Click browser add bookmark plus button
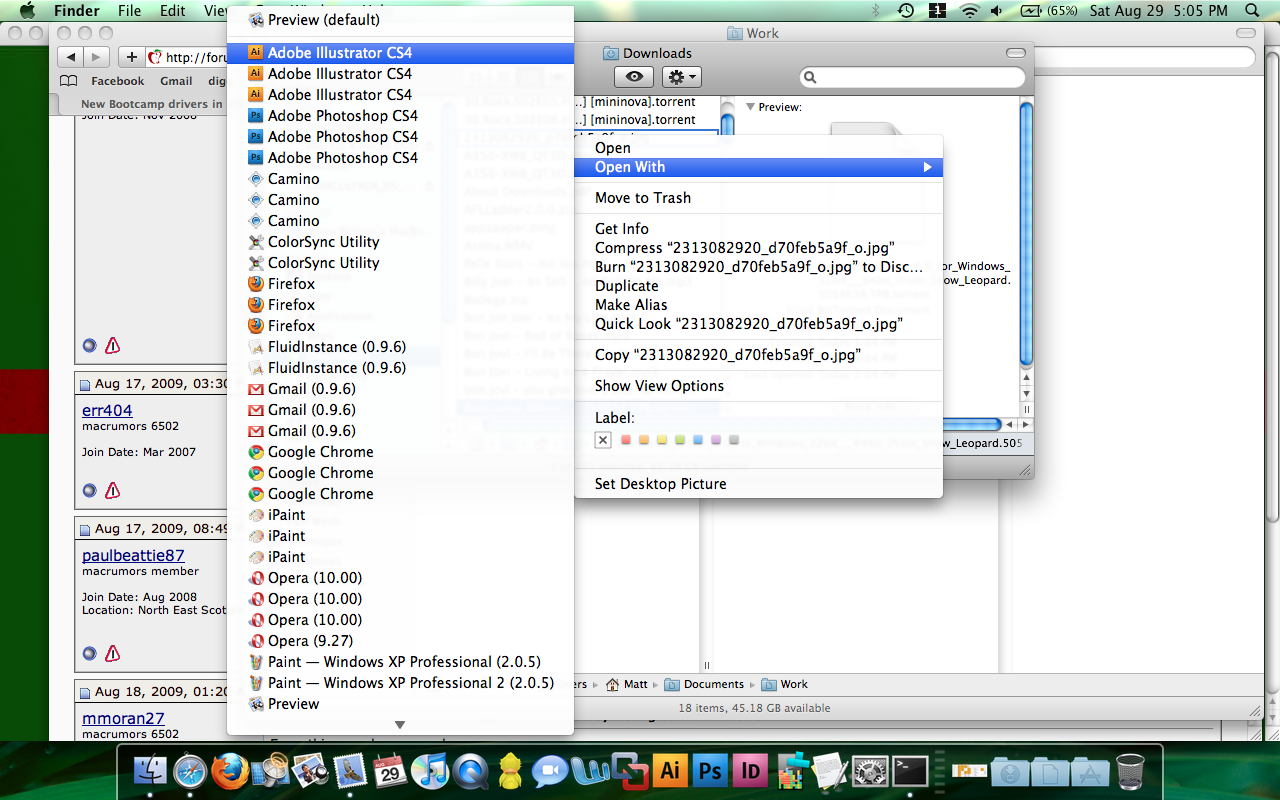 click(x=131, y=57)
